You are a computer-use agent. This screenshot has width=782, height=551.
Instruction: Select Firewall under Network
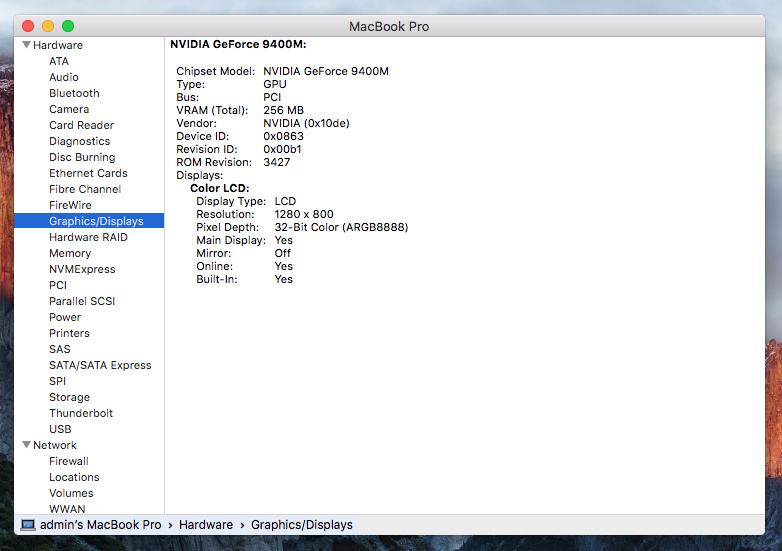(69, 461)
